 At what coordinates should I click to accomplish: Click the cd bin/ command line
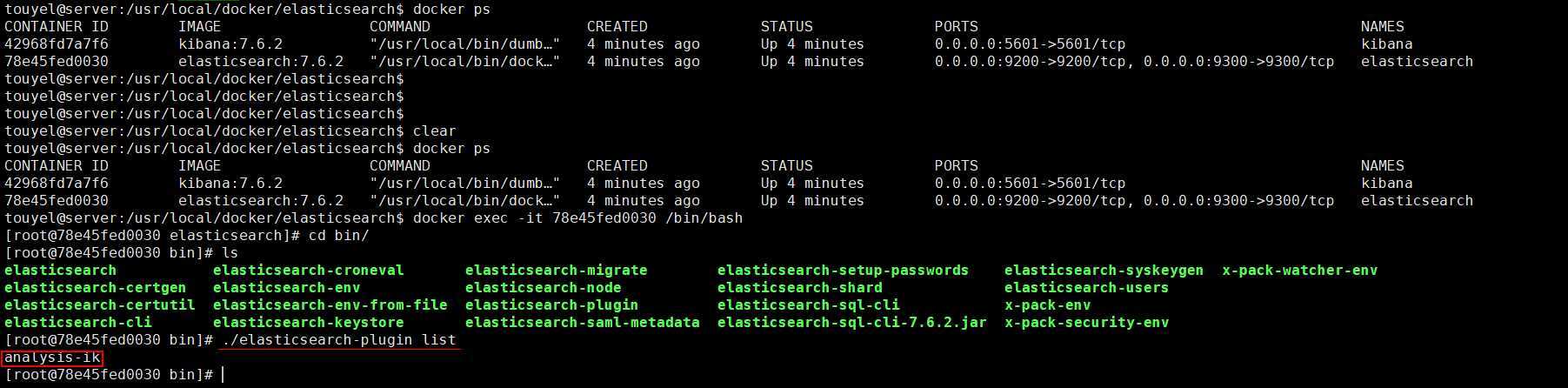coord(187,236)
